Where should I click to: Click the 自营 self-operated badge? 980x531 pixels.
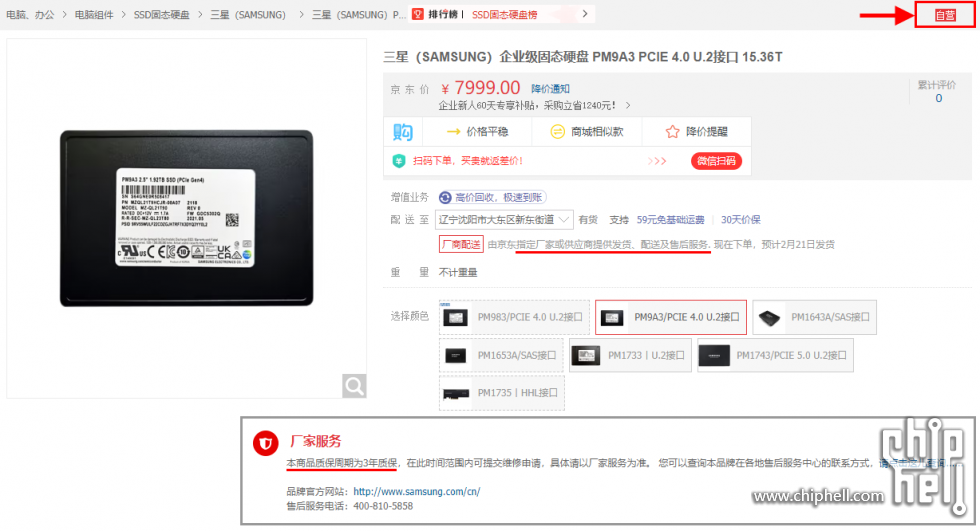coord(945,15)
